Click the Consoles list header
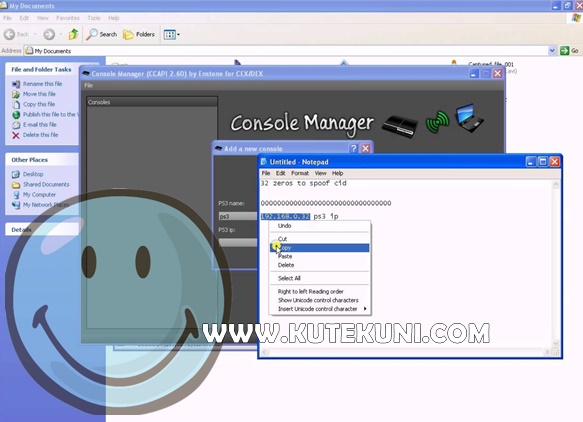583x422 pixels. click(x=152, y=102)
